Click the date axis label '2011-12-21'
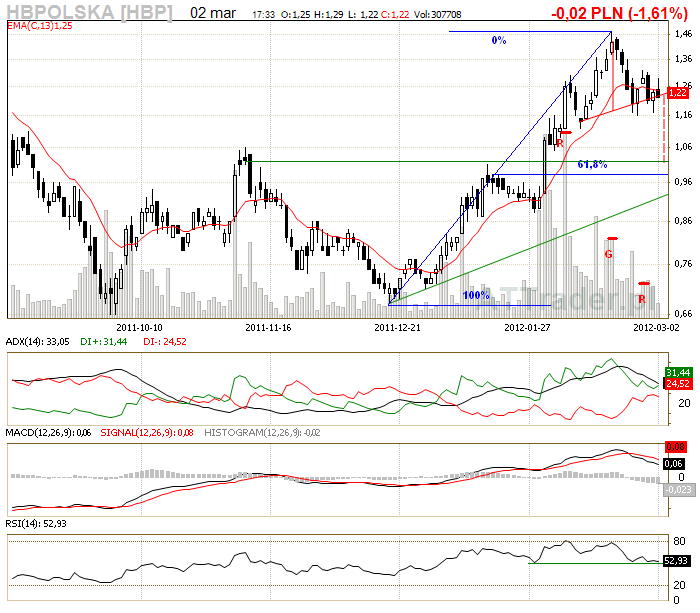Screen dimensions: 700x613 point(397,328)
